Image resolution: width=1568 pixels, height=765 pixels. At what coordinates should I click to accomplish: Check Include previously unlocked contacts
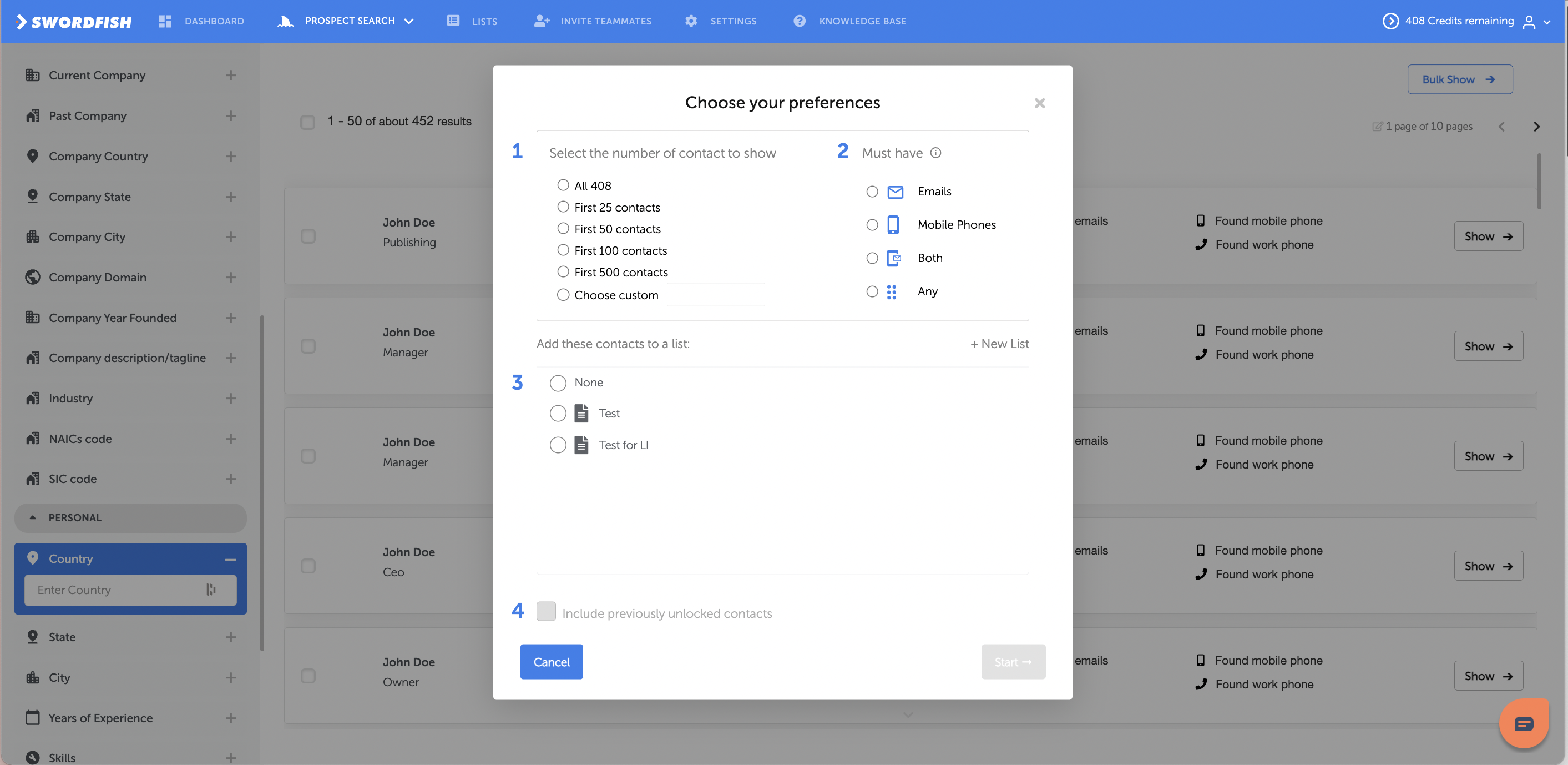point(546,612)
